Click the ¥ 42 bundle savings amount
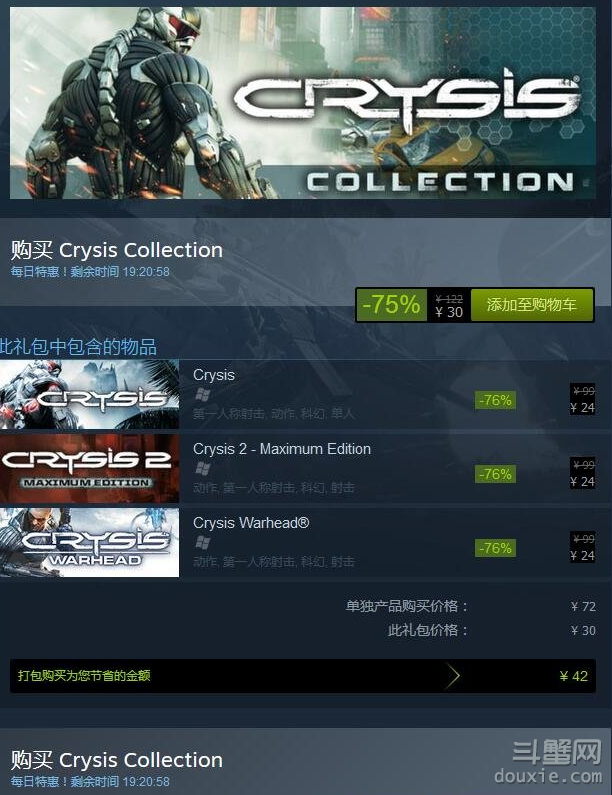The height and width of the screenshot is (795, 612). [573, 676]
